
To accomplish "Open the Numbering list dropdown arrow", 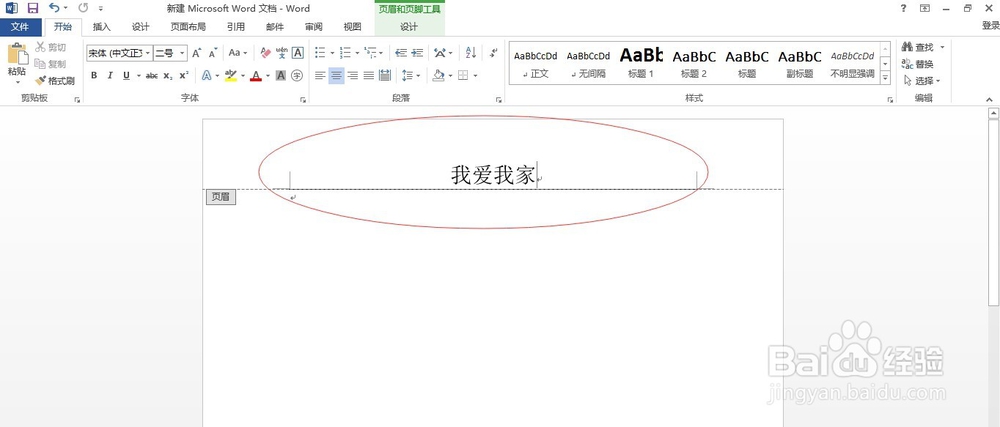I will [357, 53].
